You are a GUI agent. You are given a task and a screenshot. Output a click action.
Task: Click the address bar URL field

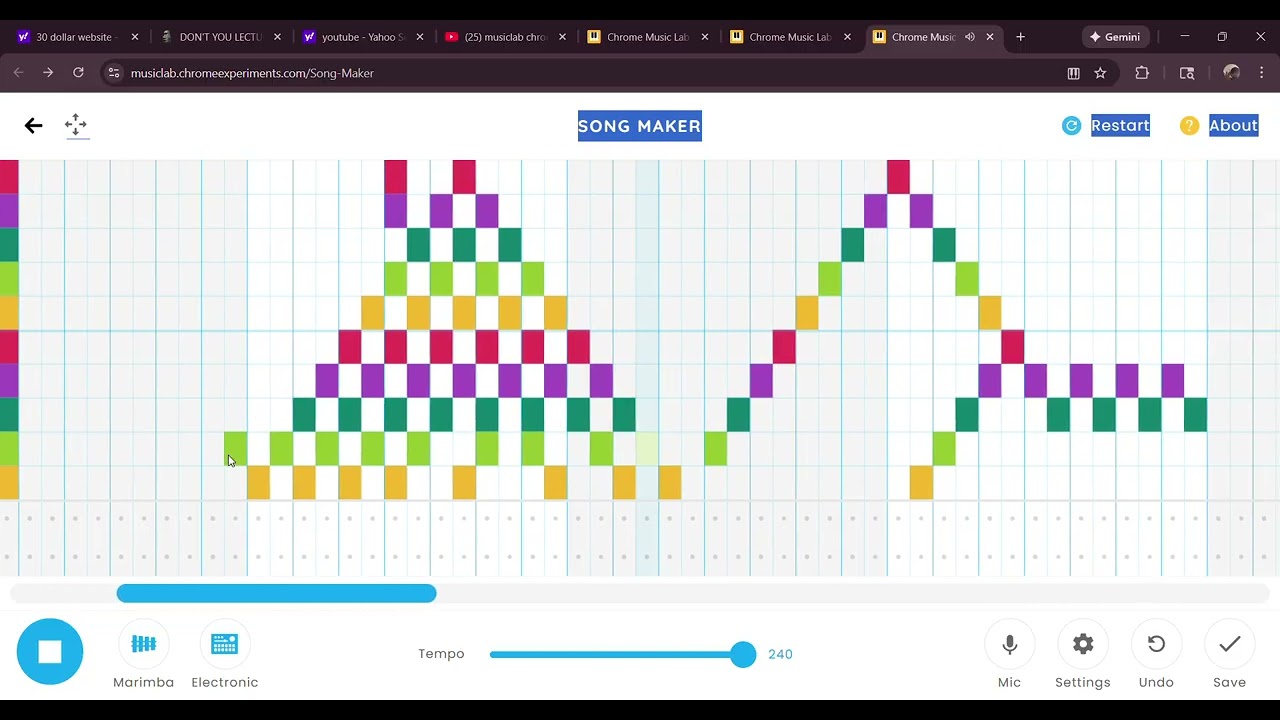[x=590, y=73]
